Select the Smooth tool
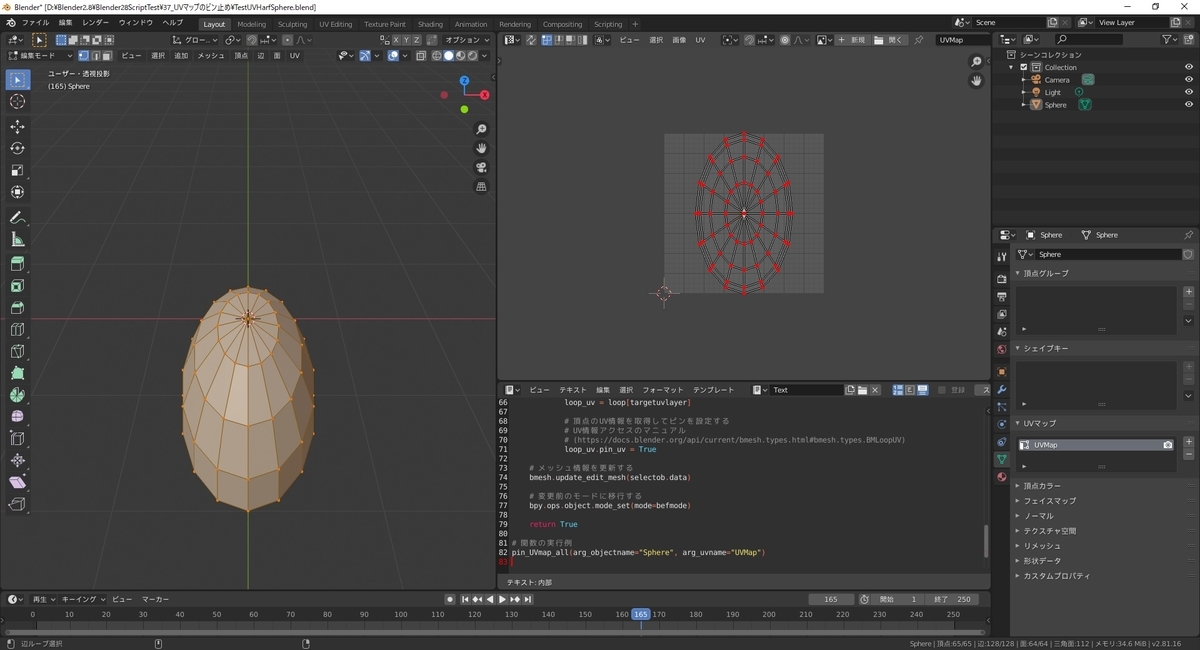Viewport: 1200px width, 650px height. pyautogui.click(x=17, y=416)
